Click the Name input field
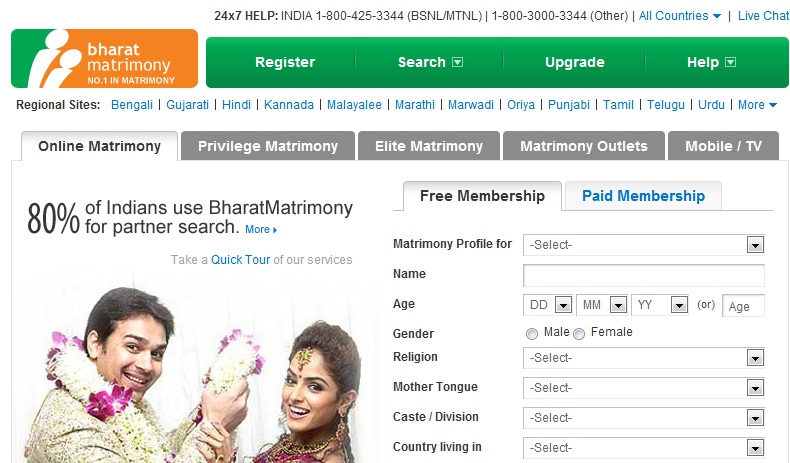The image size is (790, 463). tap(643, 275)
